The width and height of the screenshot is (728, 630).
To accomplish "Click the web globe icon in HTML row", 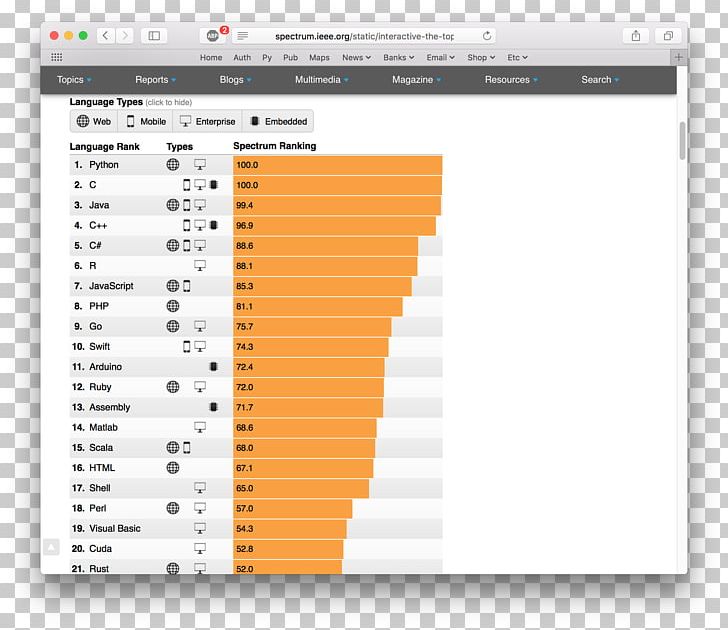I will tap(173, 468).
